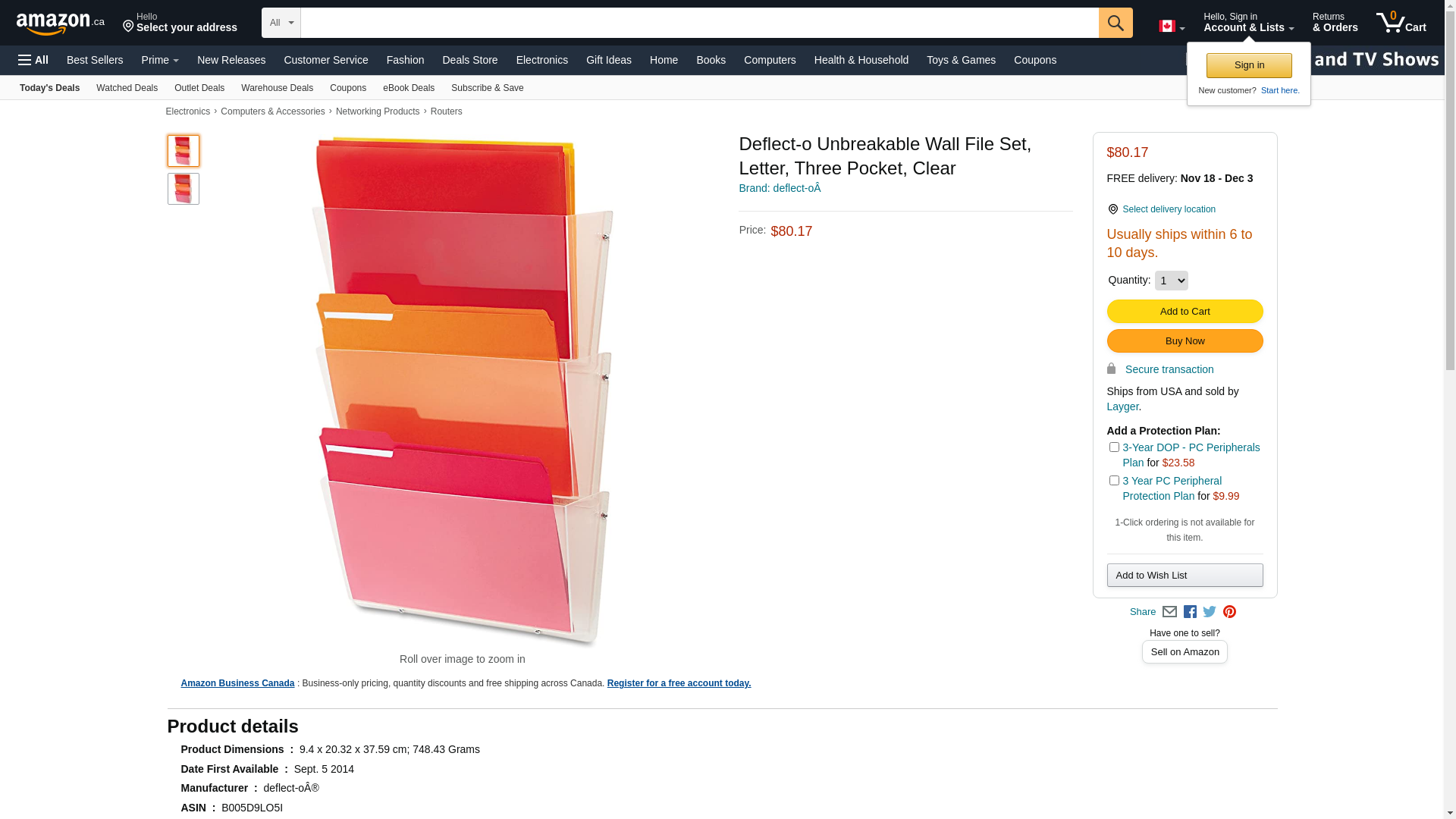
Task: Select the second product thumbnail image
Action: tap(184, 189)
